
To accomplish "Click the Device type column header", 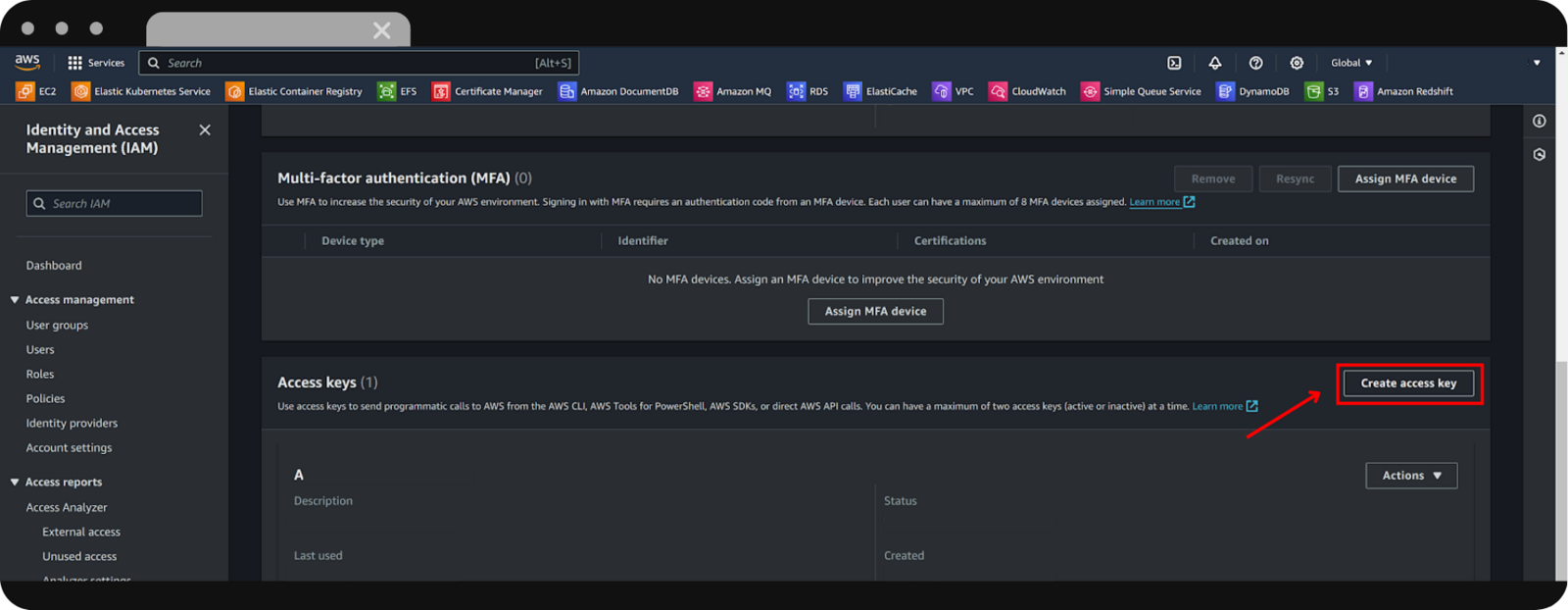I will point(353,241).
